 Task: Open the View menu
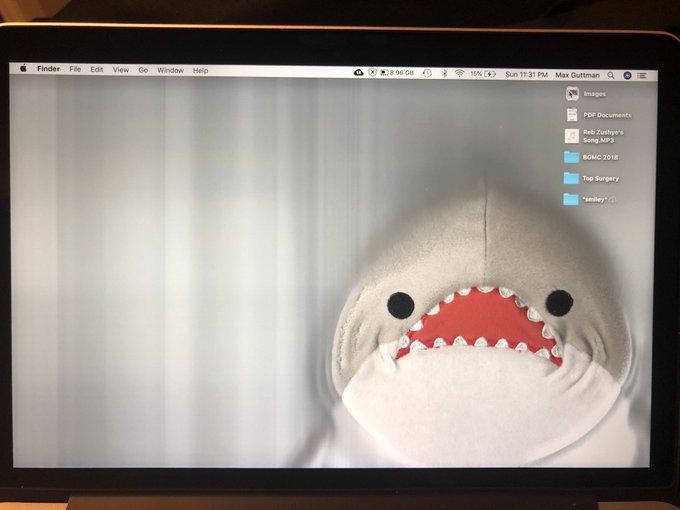tap(121, 70)
